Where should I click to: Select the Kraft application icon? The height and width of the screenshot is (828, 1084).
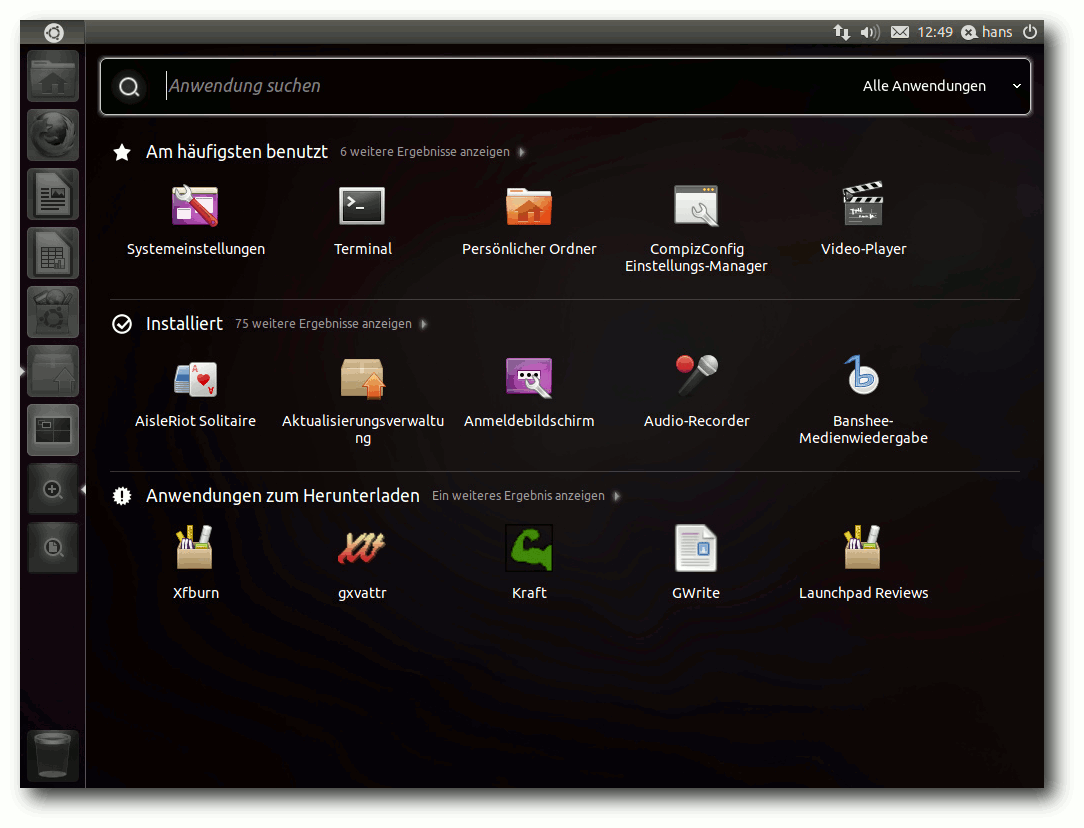pyautogui.click(x=529, y=548)
